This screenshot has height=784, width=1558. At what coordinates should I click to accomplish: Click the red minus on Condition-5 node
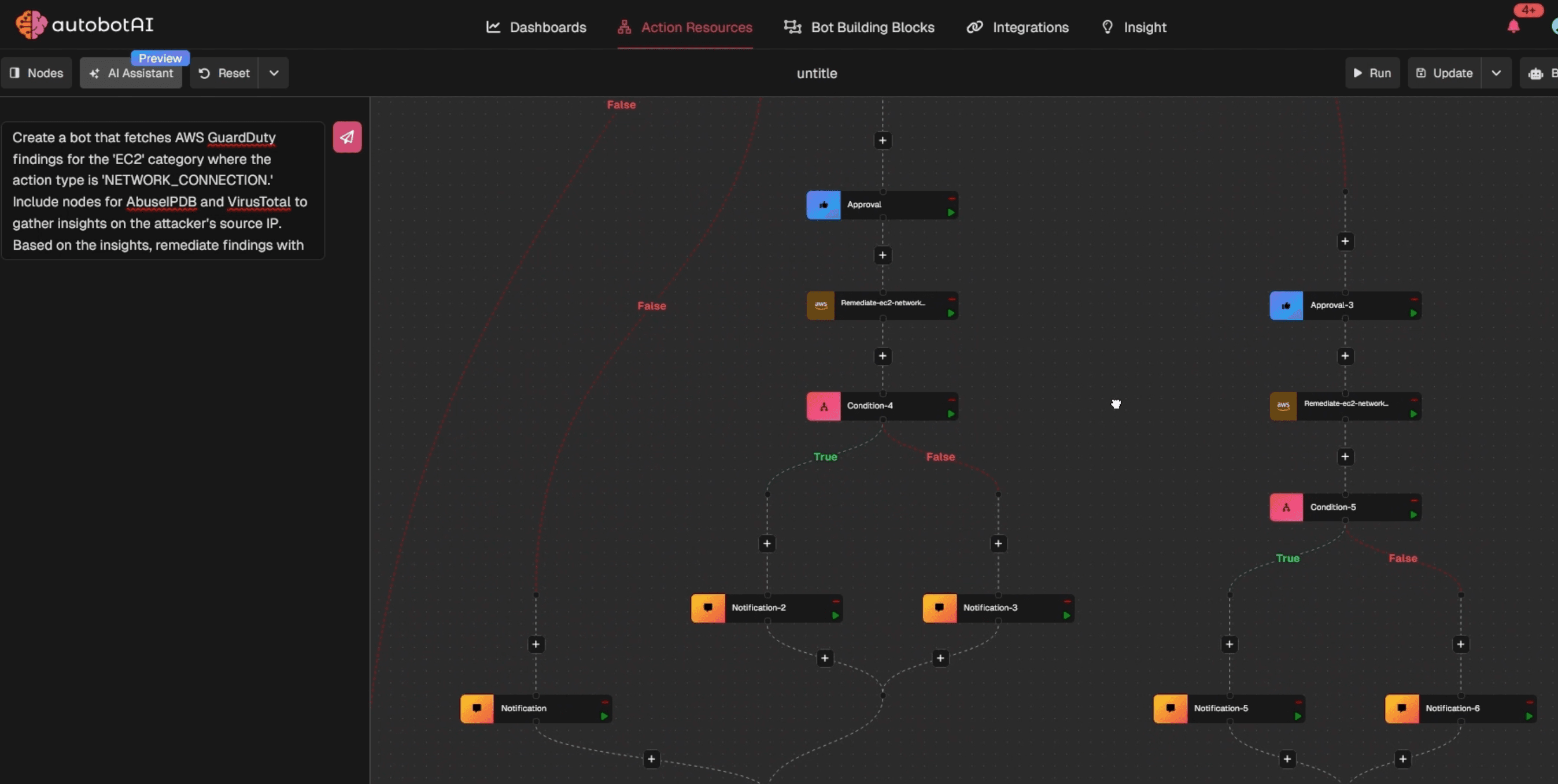pos(1414,501)
